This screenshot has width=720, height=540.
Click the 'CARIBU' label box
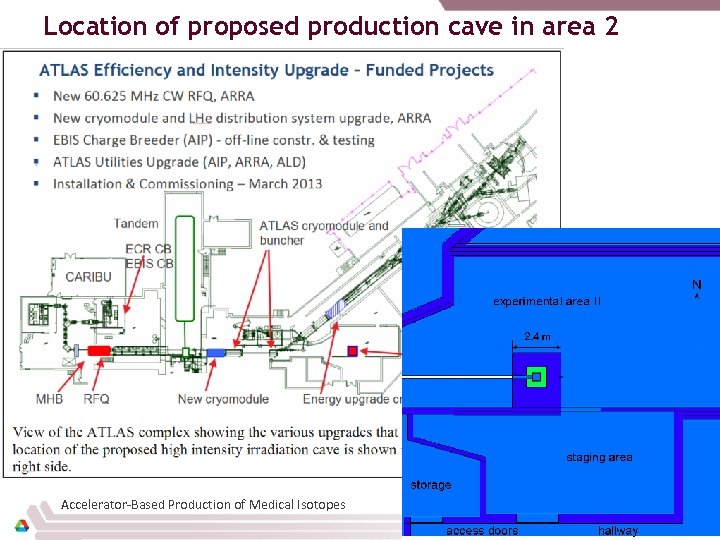(88, 277)
